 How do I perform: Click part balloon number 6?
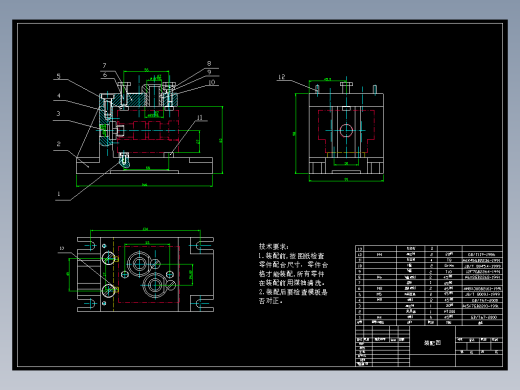point(105,75)
